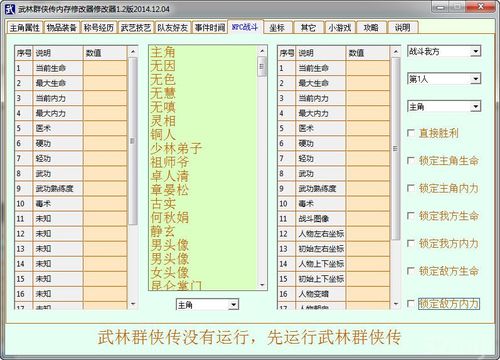Select 无色 in the NPC name list

163,80
